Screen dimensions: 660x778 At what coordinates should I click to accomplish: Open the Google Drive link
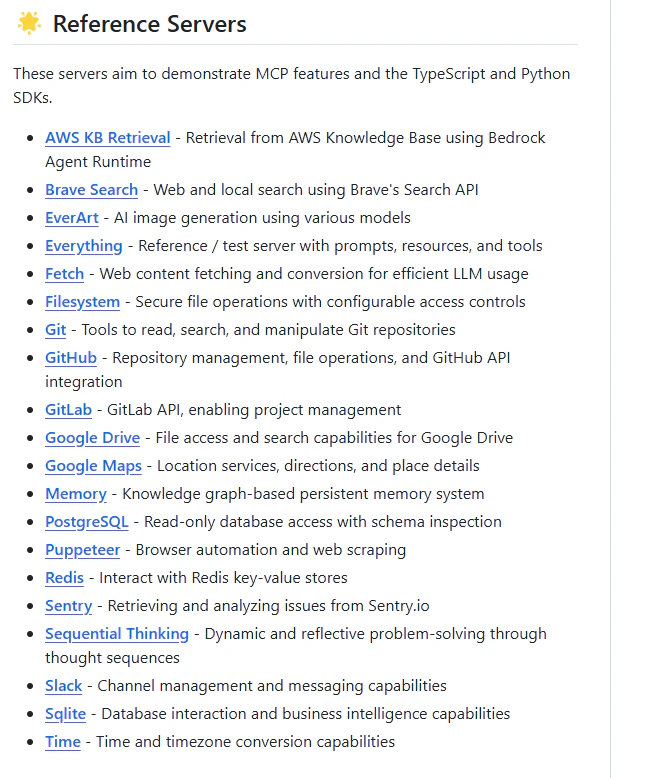[x=93, y=438]
